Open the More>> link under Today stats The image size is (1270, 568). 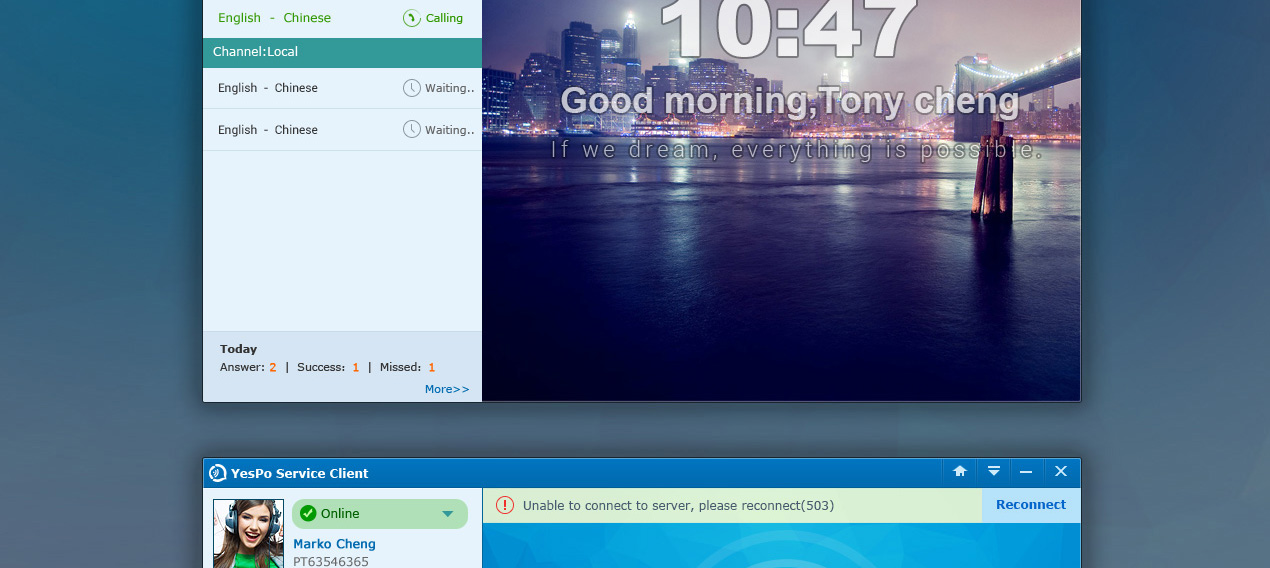point(447,389)
